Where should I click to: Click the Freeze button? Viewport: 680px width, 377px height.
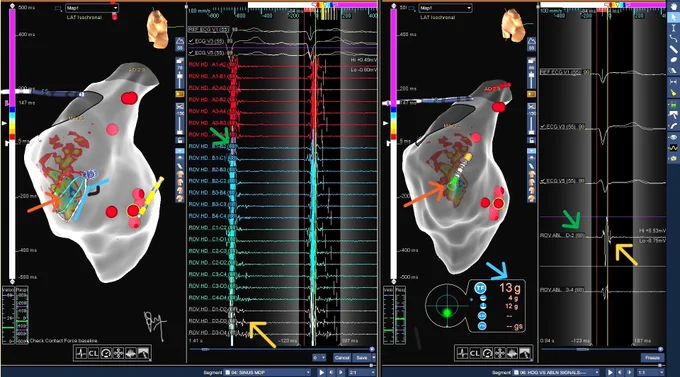(x=653, y=357)
